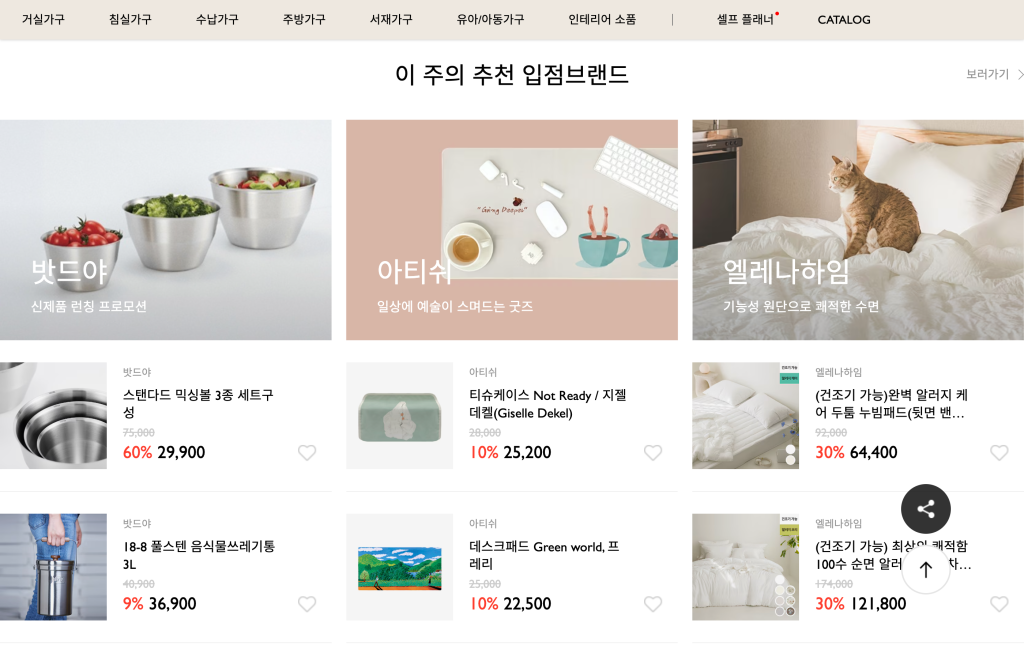Click the dark share button
Screen dimensions: 1024x653
coord(925,509)
